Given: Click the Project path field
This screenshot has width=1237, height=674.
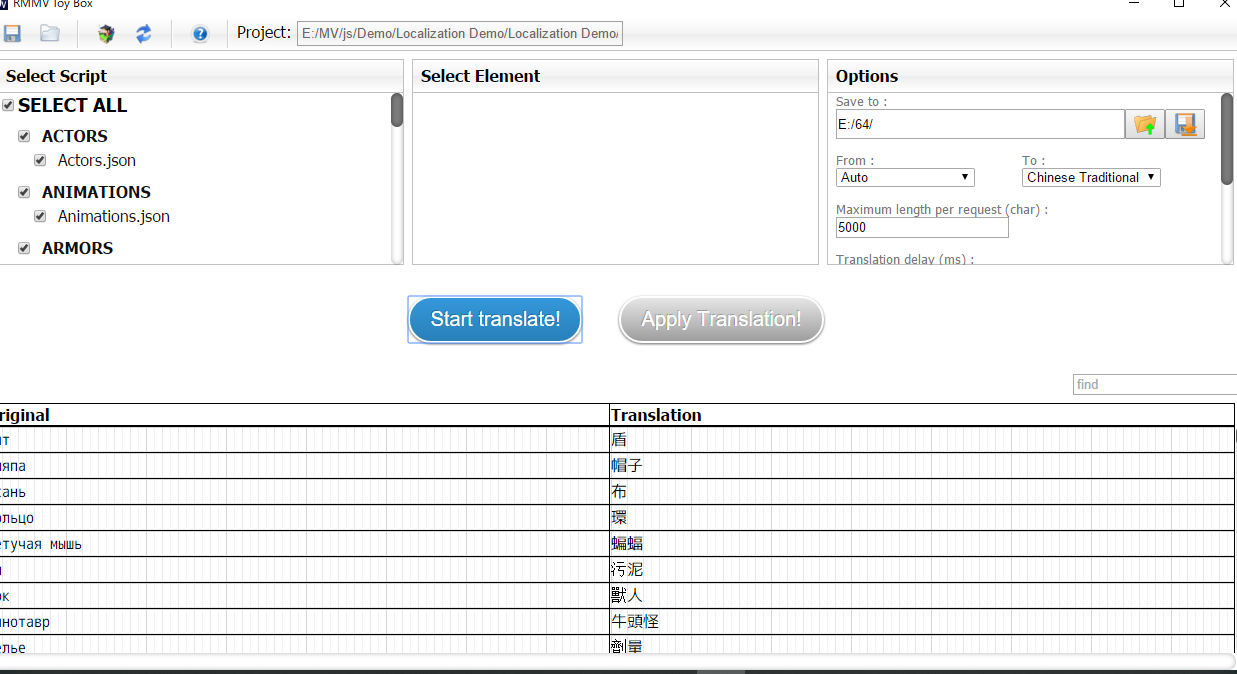Looking at the screenshot, I should coord(459,34).
